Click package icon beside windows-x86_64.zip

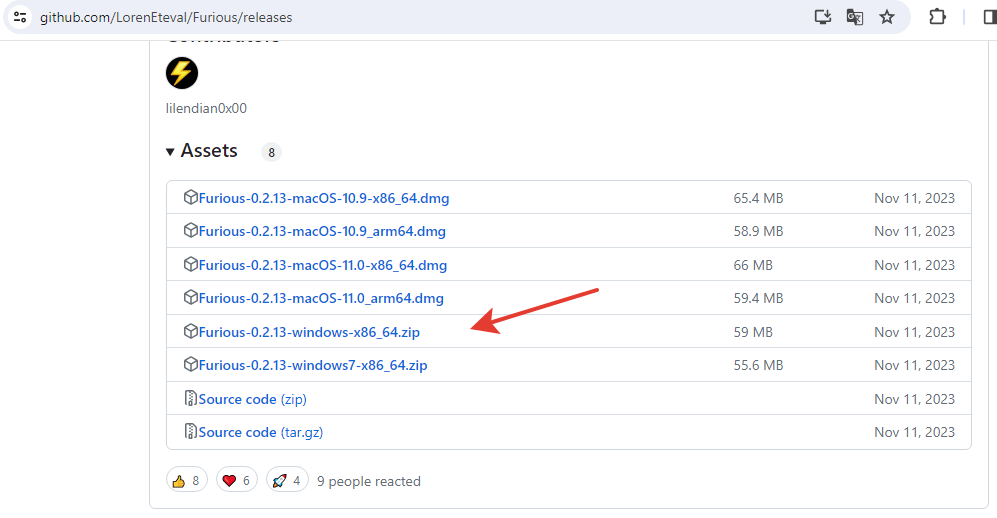(x=190, y=331)
